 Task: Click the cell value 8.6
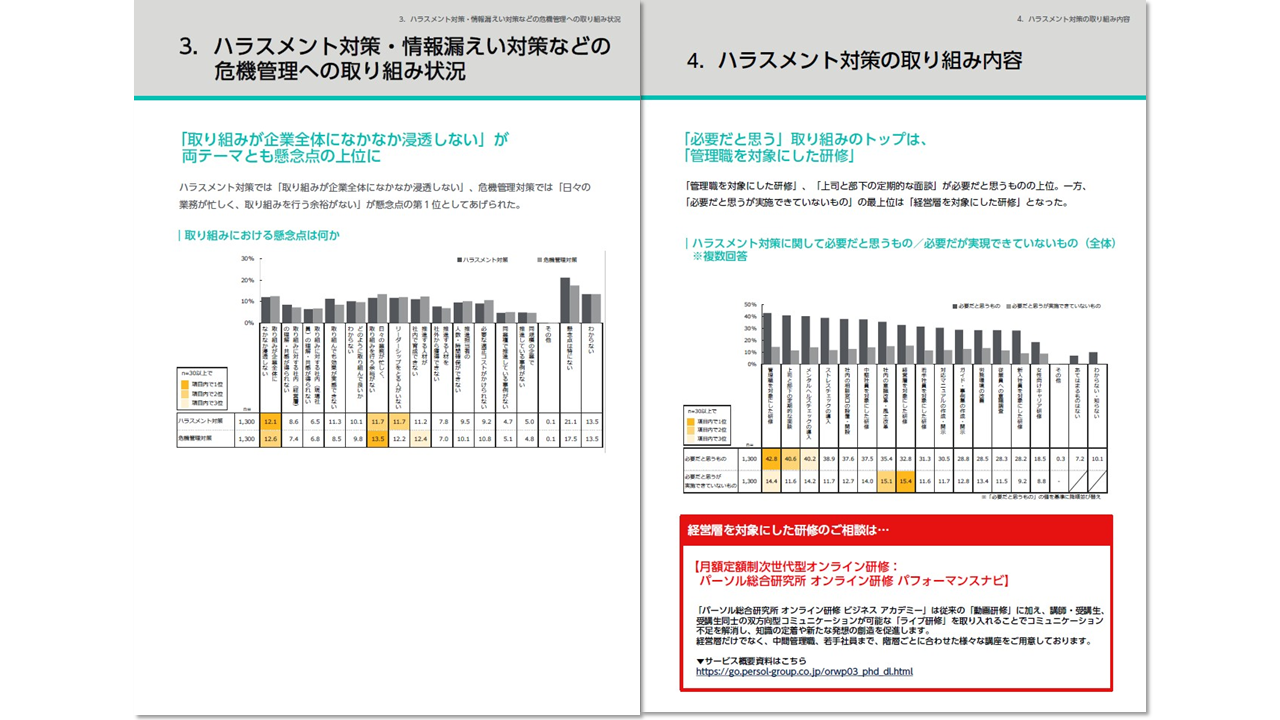click(292, 422)
